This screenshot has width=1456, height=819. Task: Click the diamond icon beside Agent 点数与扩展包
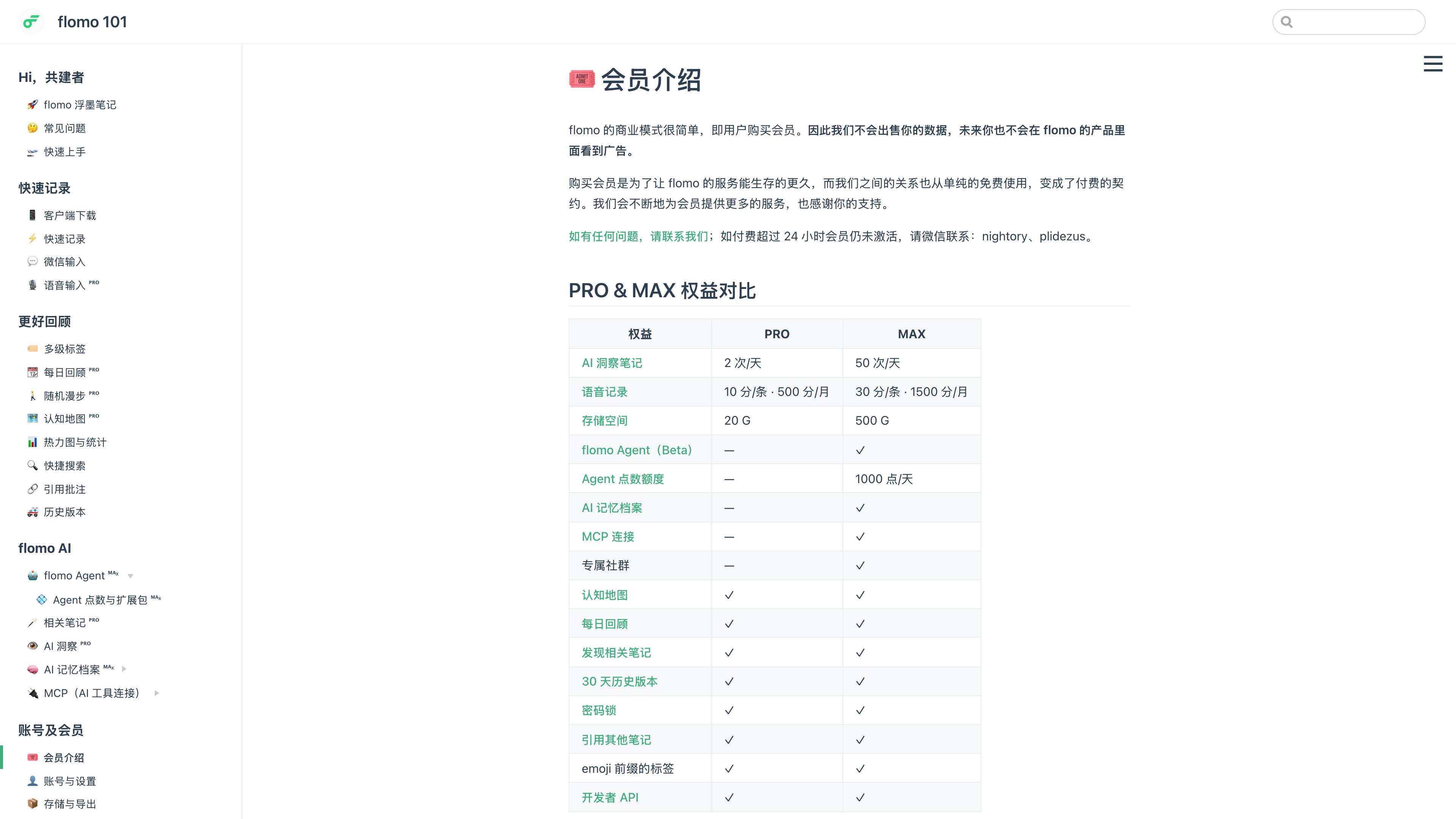coord(42,599)
